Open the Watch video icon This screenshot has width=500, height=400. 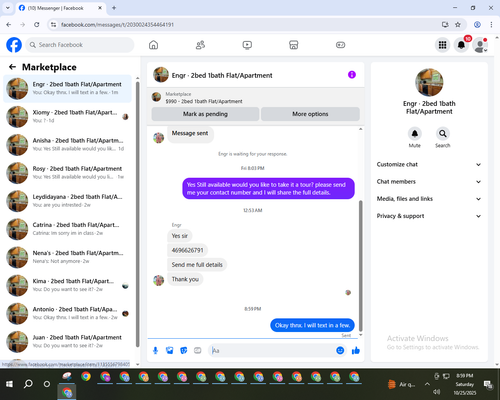[247, 45]
